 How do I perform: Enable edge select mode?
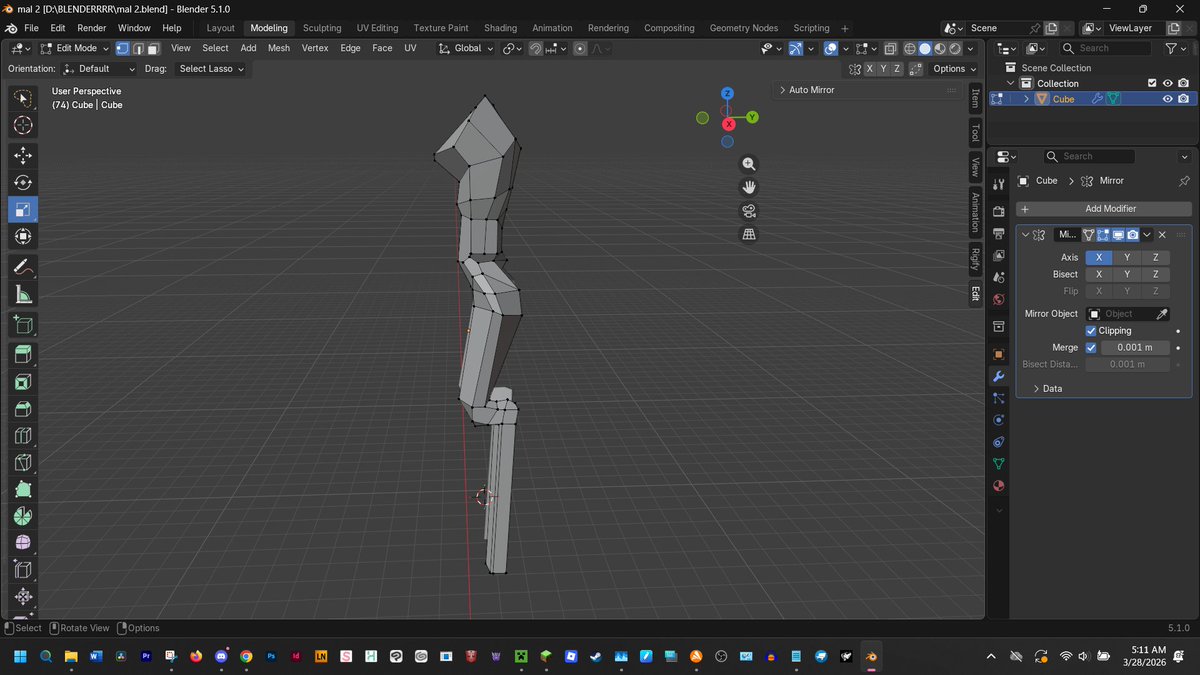coord(138,48)
